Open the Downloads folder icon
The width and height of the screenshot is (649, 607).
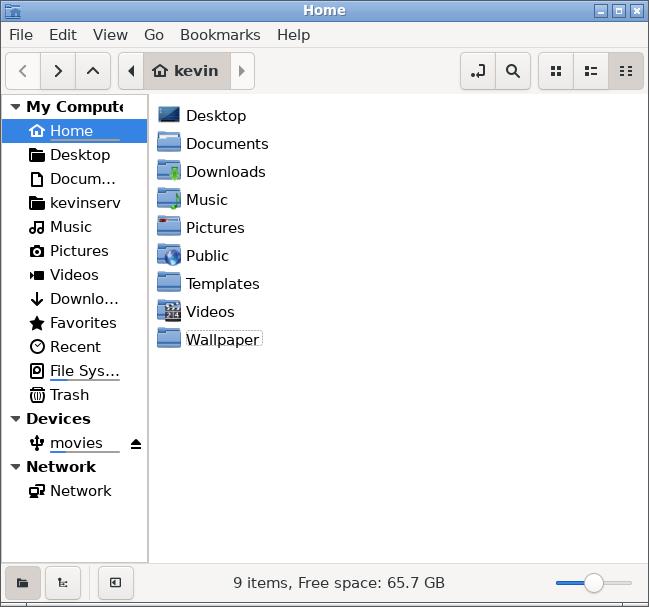click(x=169, y=171)
